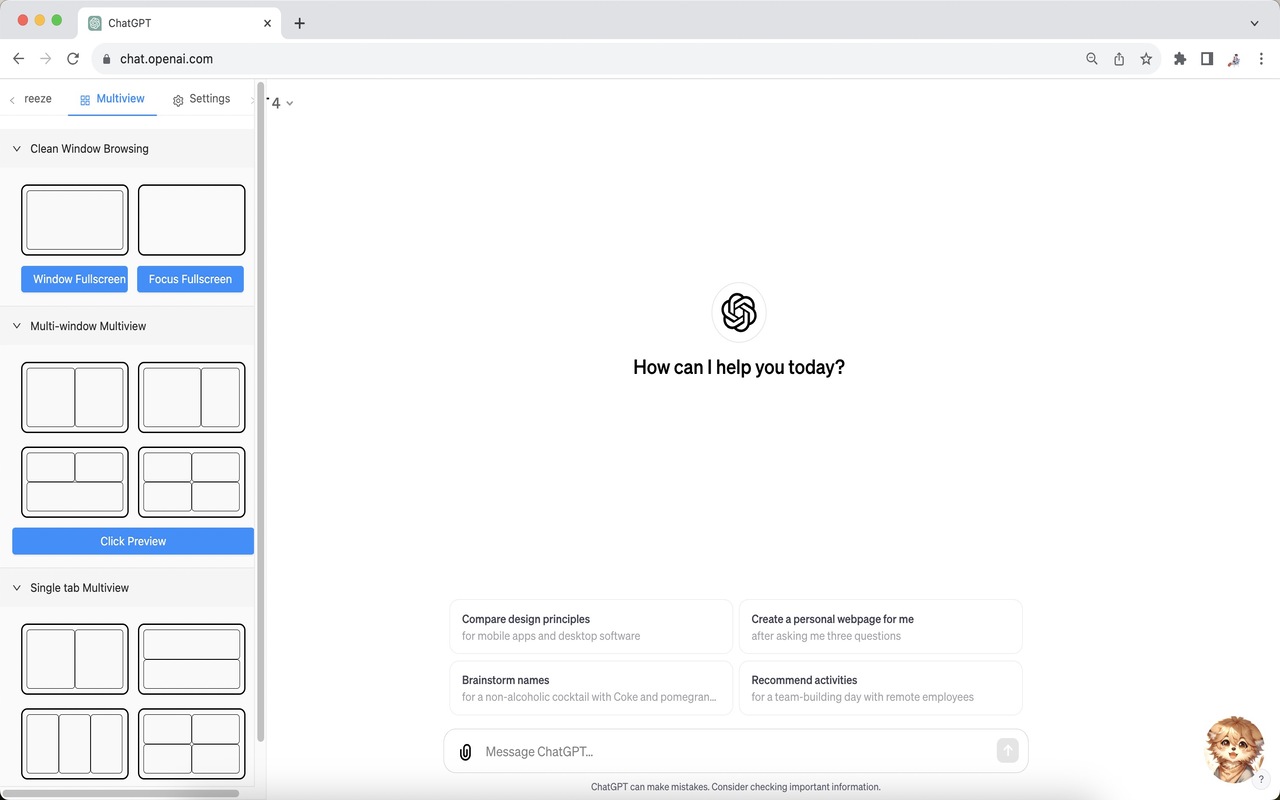Select the two-column layout under Multi-window Multiview
This screenshot has height=800, width=1280.
(x=75, y=397)
